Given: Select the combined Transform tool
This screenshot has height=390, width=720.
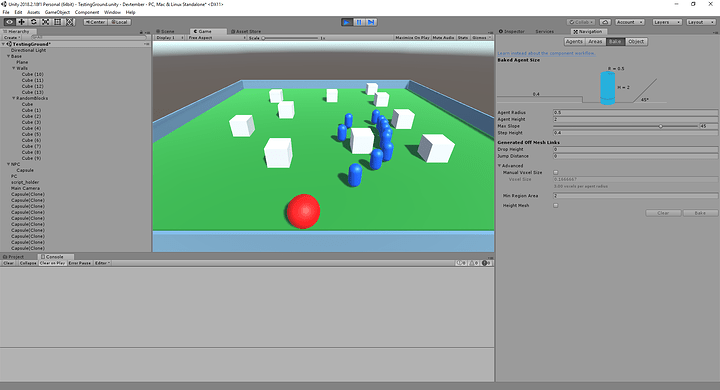Looking at the screenshot, I should point(69,22).
